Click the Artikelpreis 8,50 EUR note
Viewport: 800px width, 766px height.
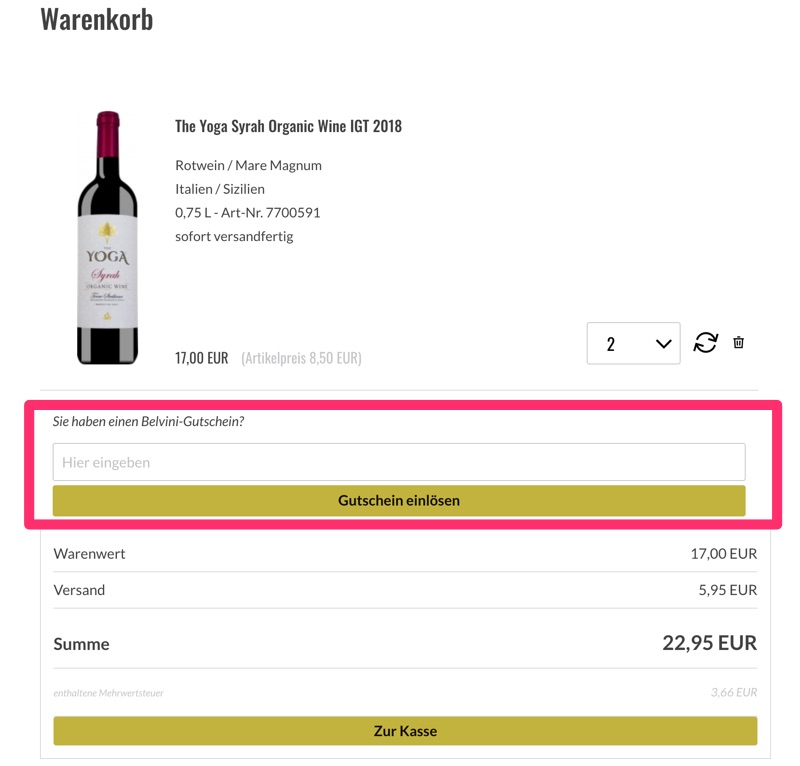click(x=301, y=358)
